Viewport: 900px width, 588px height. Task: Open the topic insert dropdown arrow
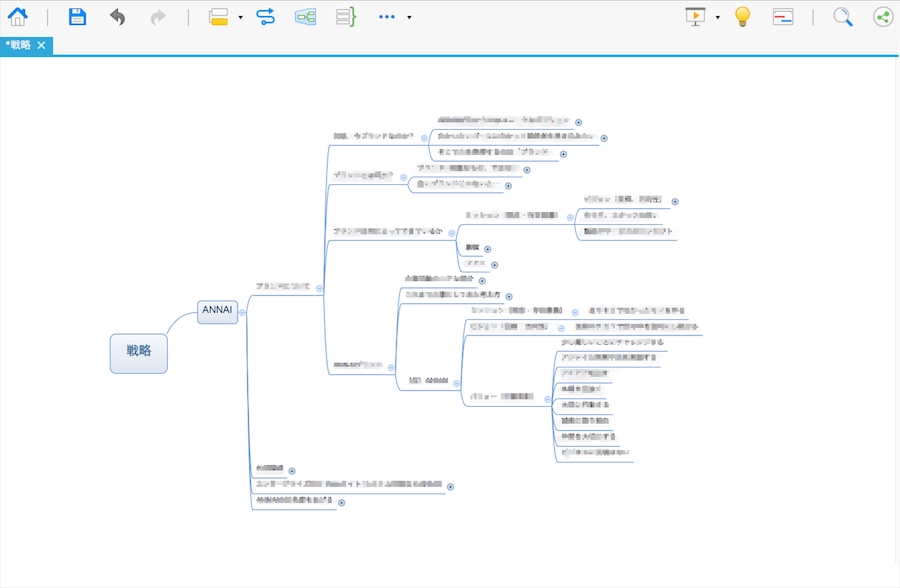pos(241,18)
